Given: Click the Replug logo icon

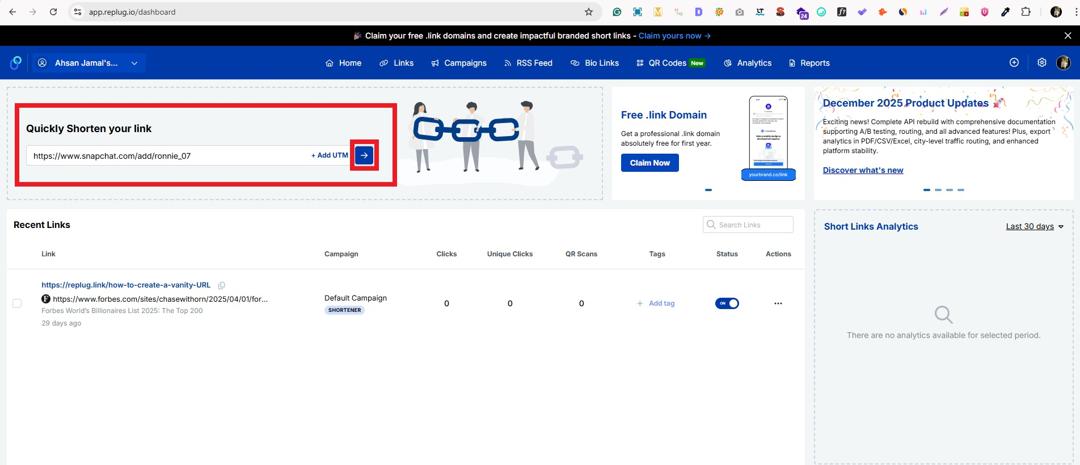Looking at the screenshot, I should click(16, 63).
